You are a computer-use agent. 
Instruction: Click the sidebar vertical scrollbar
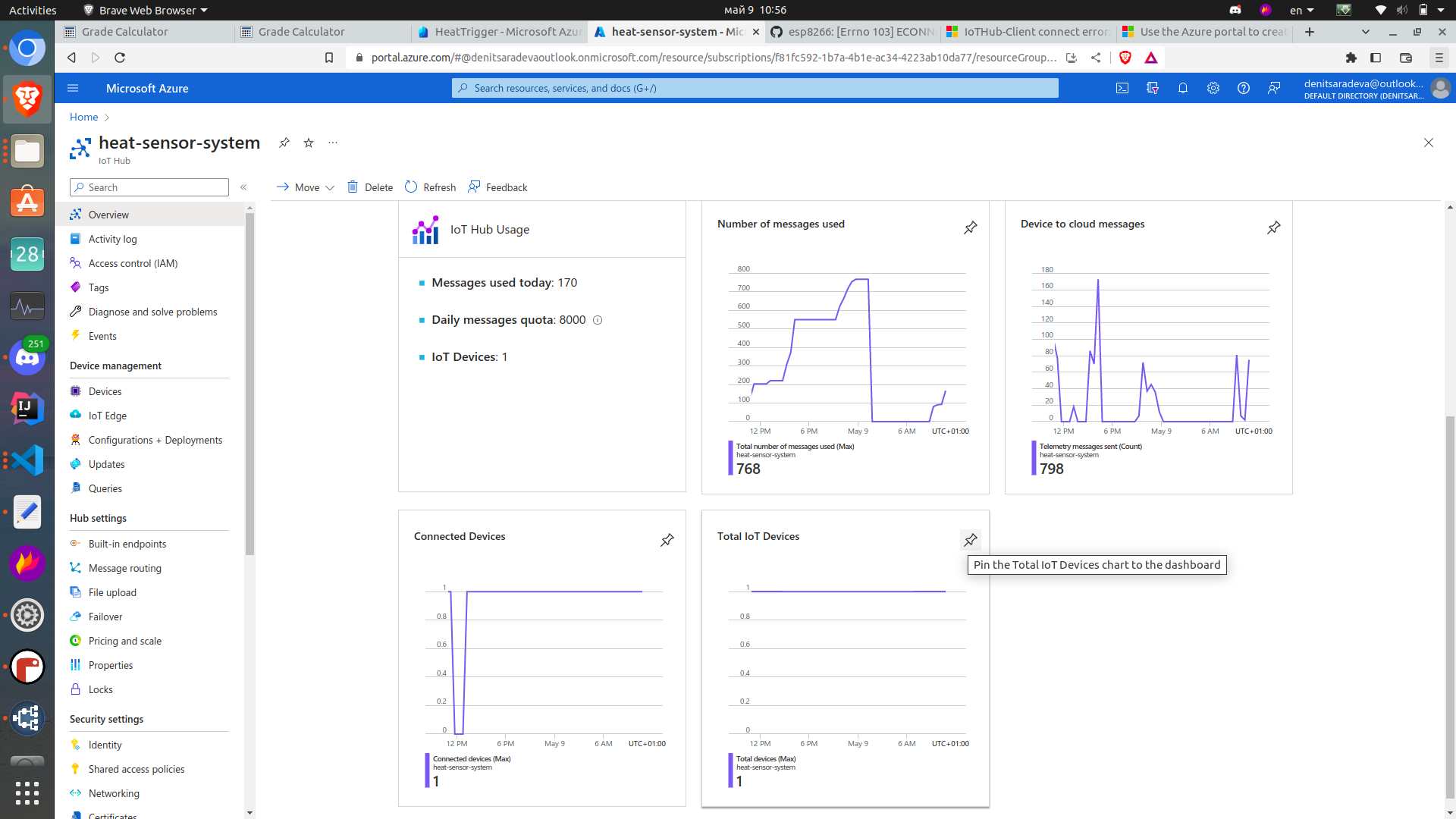[x=249, y=384]
